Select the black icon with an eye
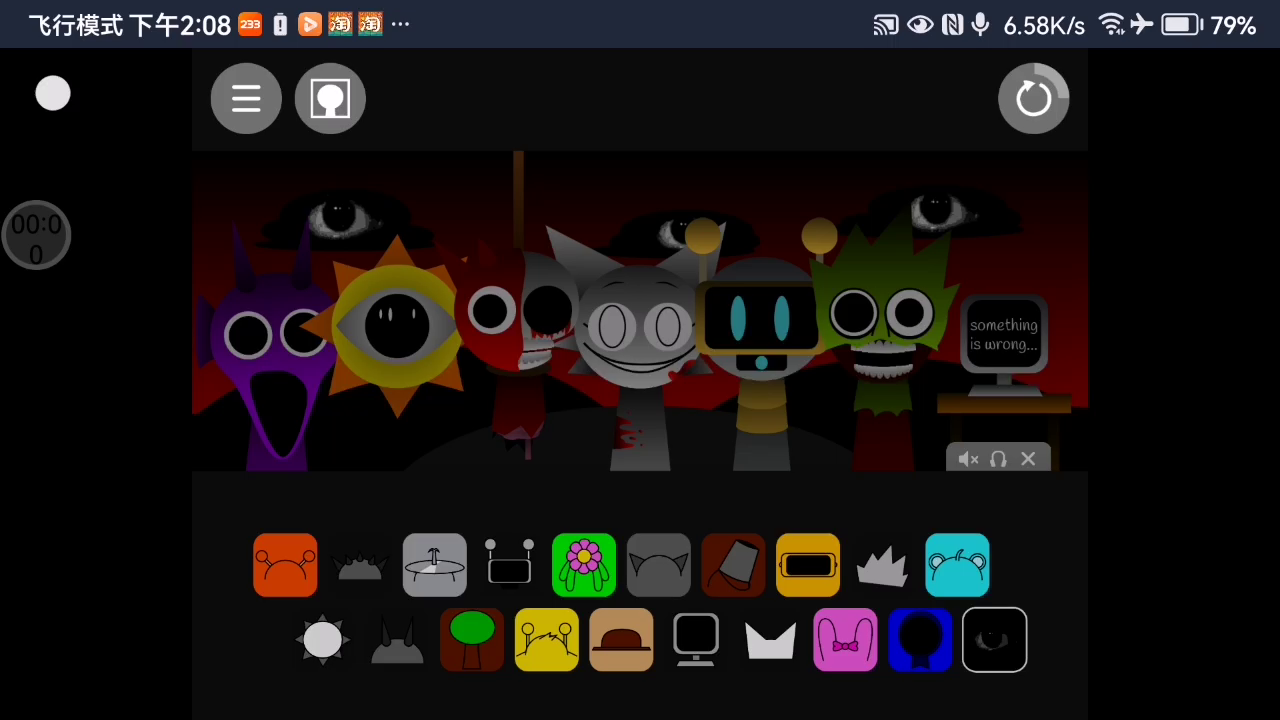Image resolution: width=1280 pixels, height=720 pixels. pyautogui.click(x=995, y=640)
